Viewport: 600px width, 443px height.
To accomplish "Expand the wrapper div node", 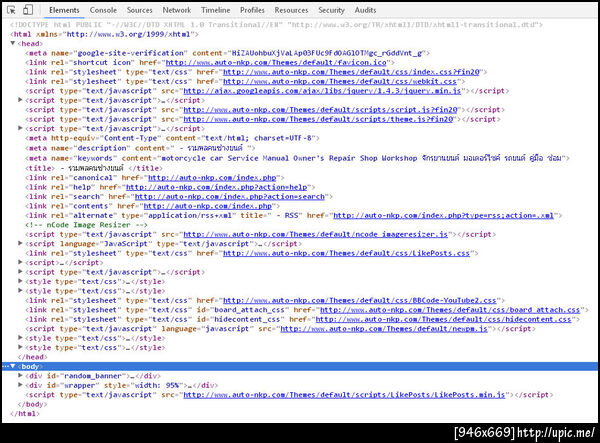I will click(20, 385).
